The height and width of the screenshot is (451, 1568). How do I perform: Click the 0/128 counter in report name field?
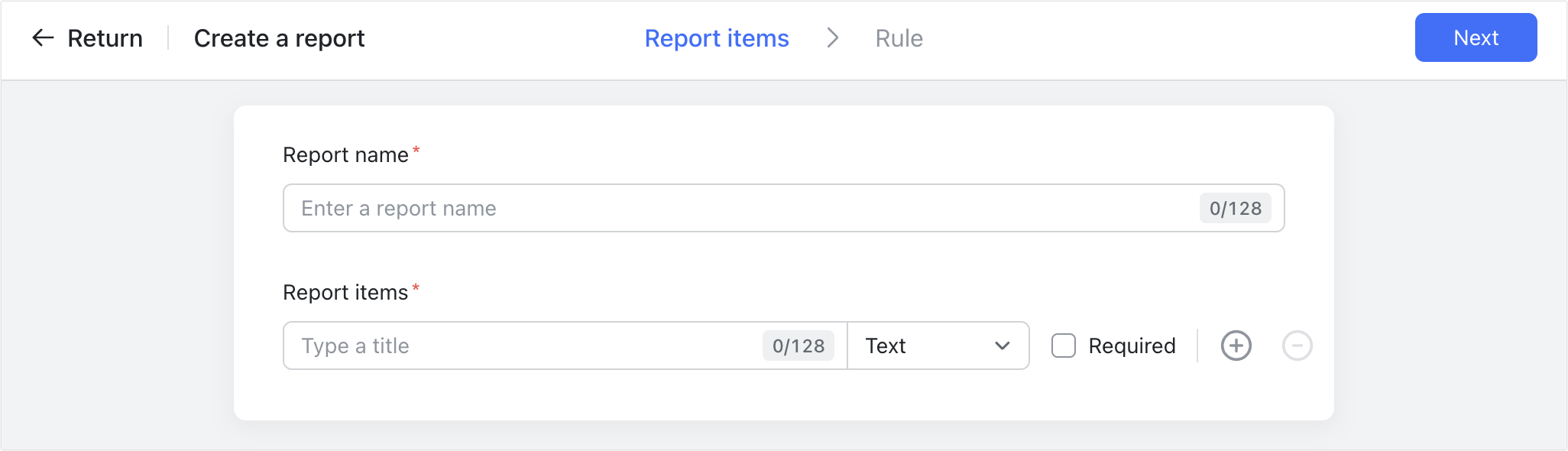1235,208
